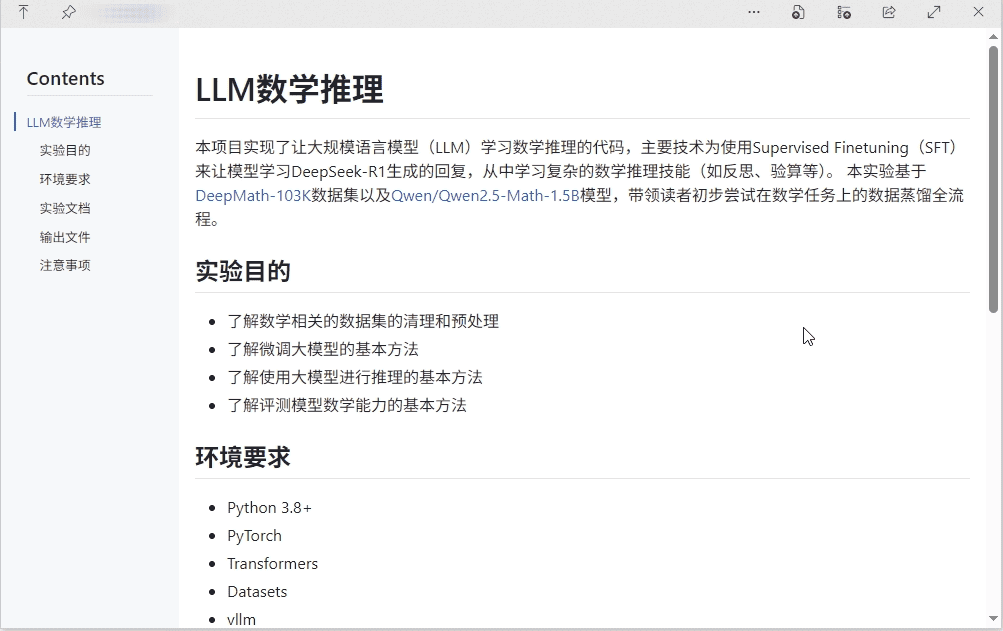
Task: Open the DeepMath-103K dataset link
Action: (x=253, y=195)
